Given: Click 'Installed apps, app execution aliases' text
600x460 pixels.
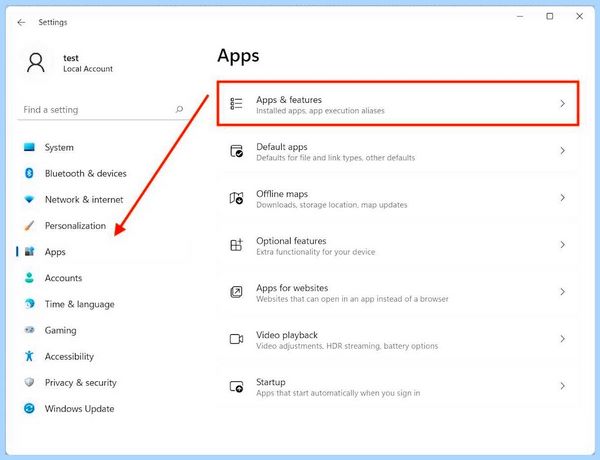Looking at the screenshot, I should [x=320, y=111].
